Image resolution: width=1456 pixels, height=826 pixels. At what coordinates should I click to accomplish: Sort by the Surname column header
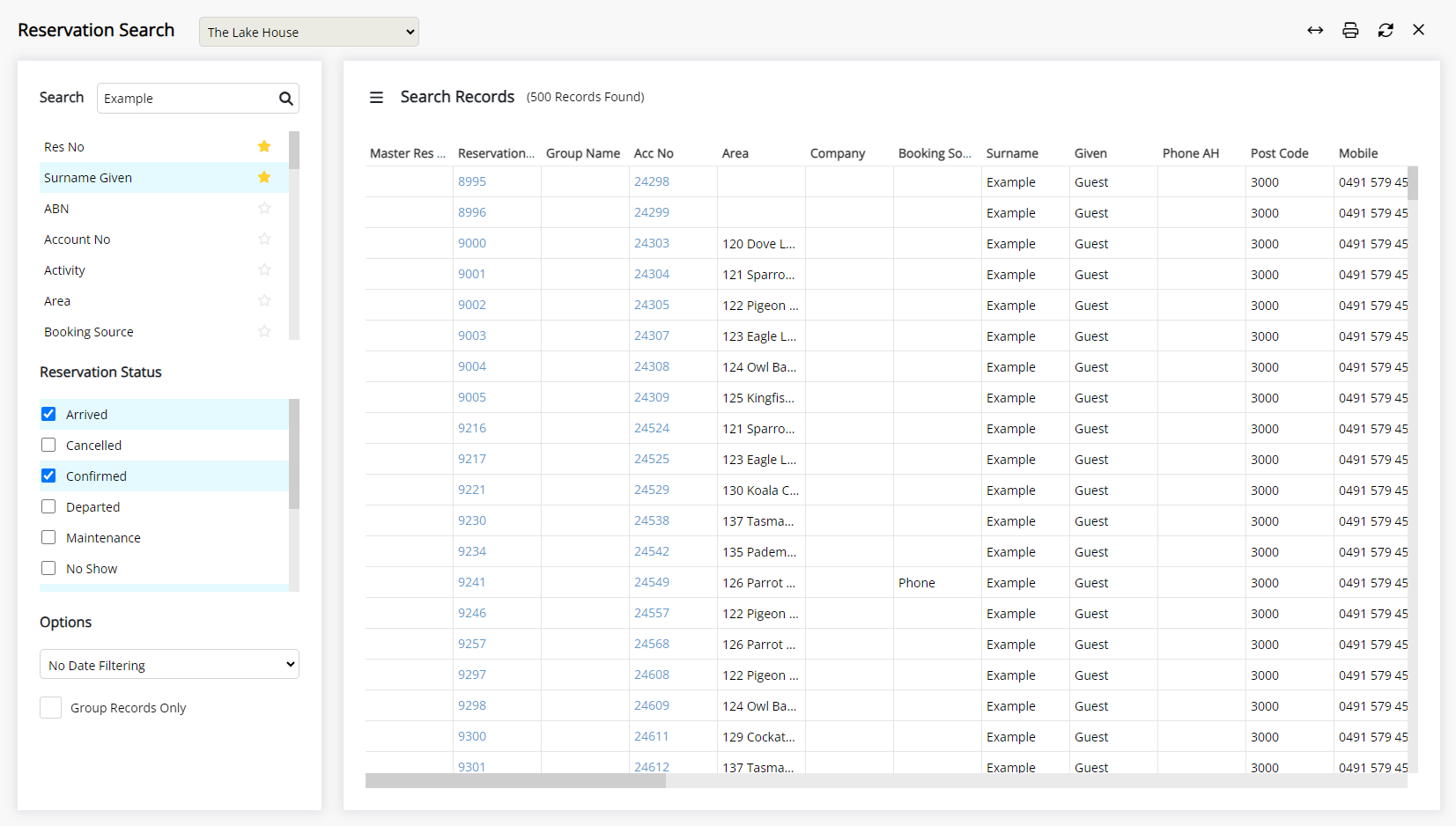click(x=1012, y=153)
